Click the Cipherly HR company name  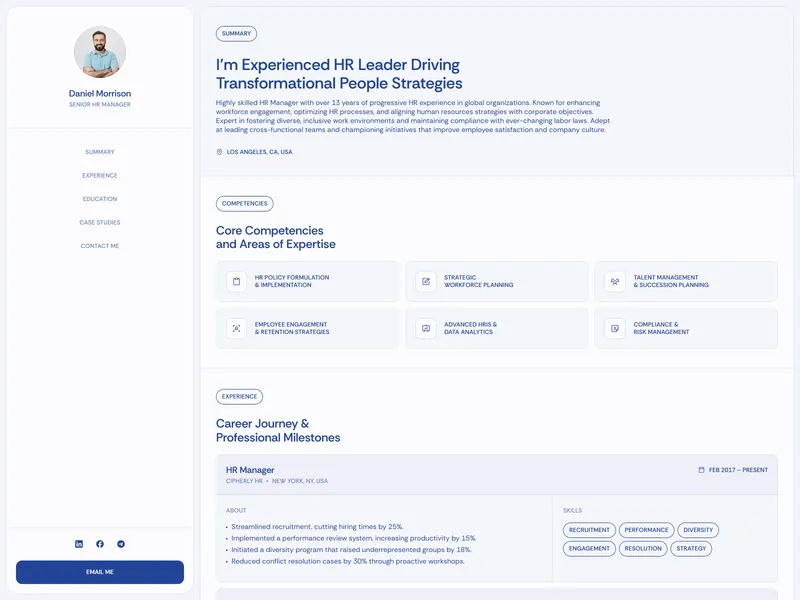[244, 481]
